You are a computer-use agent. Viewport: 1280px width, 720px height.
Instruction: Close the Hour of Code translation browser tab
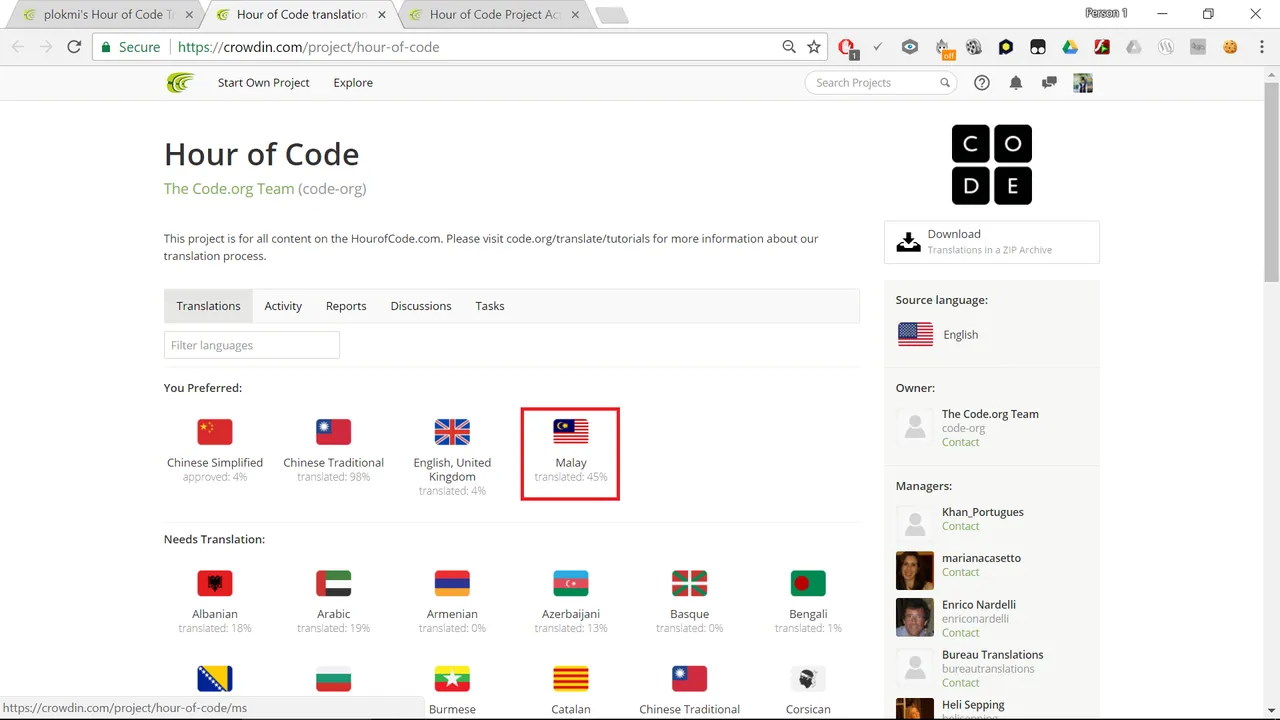pos(381,15)
